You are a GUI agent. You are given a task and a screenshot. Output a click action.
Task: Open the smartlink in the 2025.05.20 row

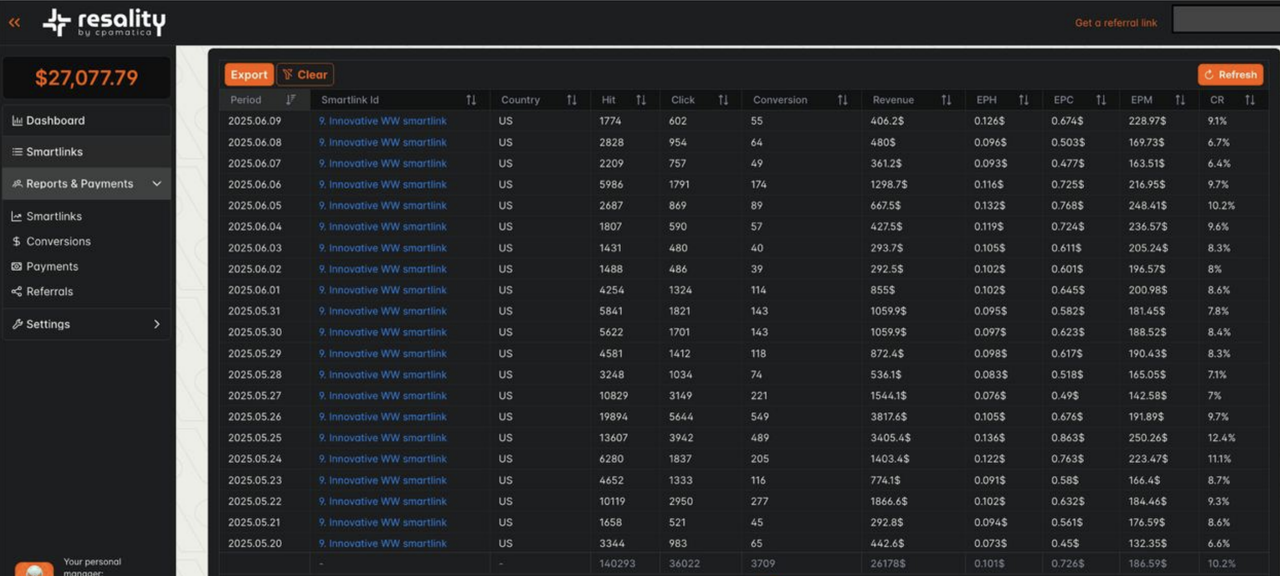[383, 543]
